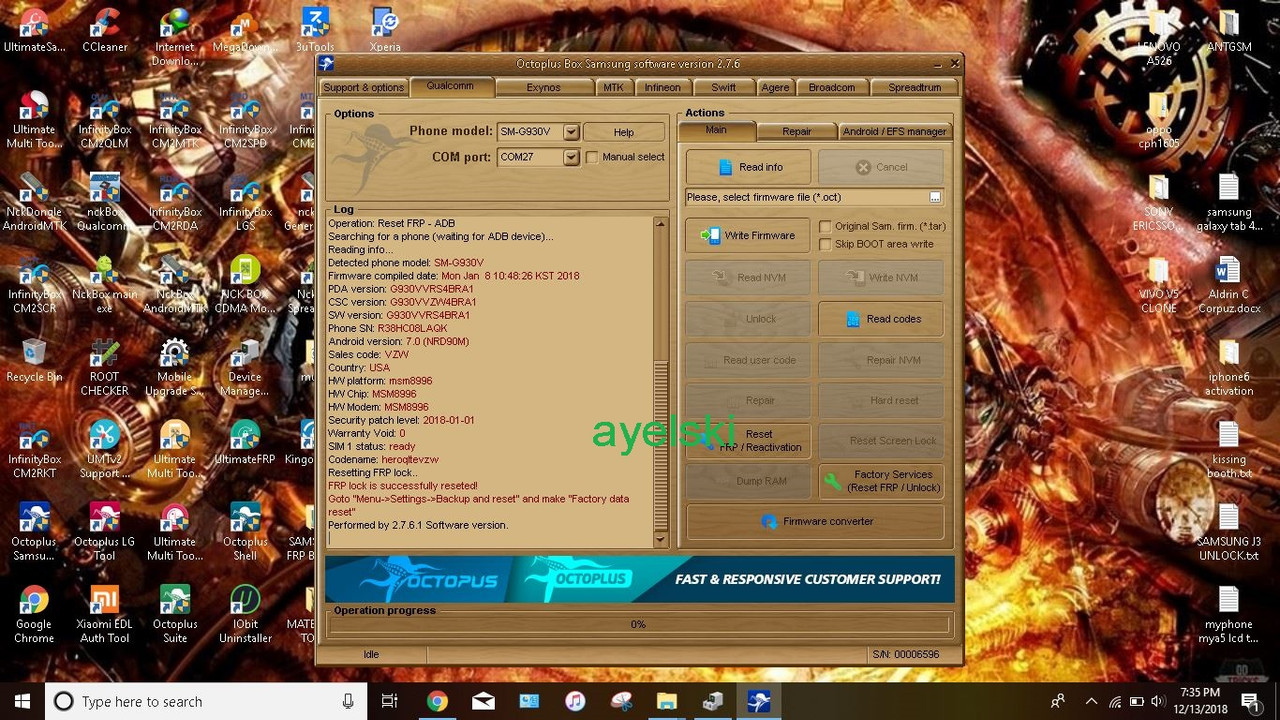Switch to the Broadcom tab
Viewport: 1280px width, 720px height.
tap(832, 88)
